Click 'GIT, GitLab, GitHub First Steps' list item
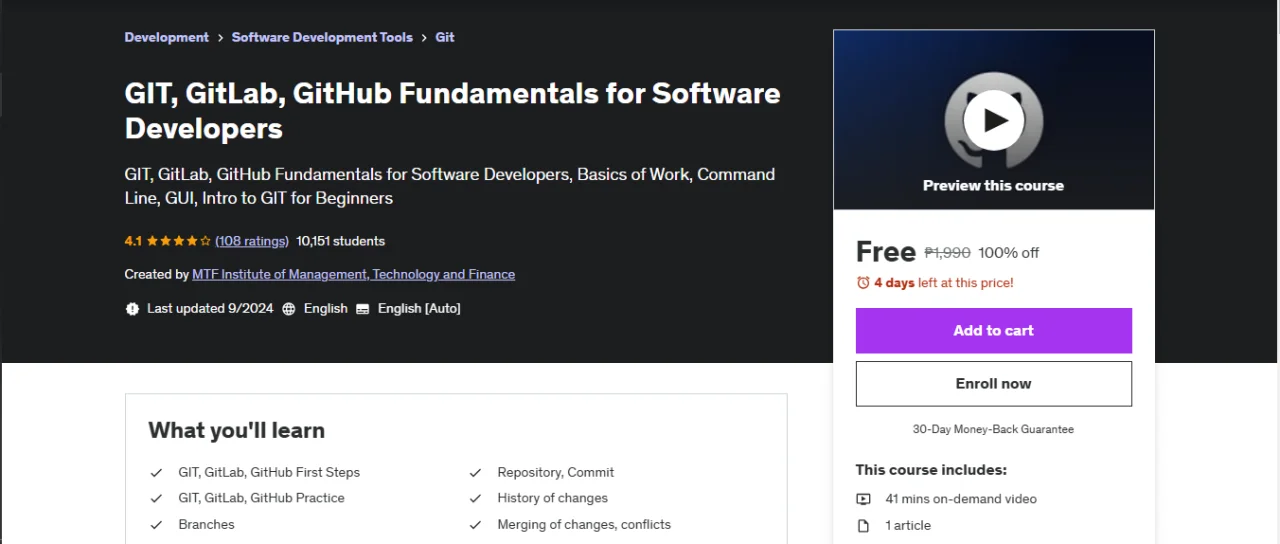The image size is (1280, 544). coord(269,472)
